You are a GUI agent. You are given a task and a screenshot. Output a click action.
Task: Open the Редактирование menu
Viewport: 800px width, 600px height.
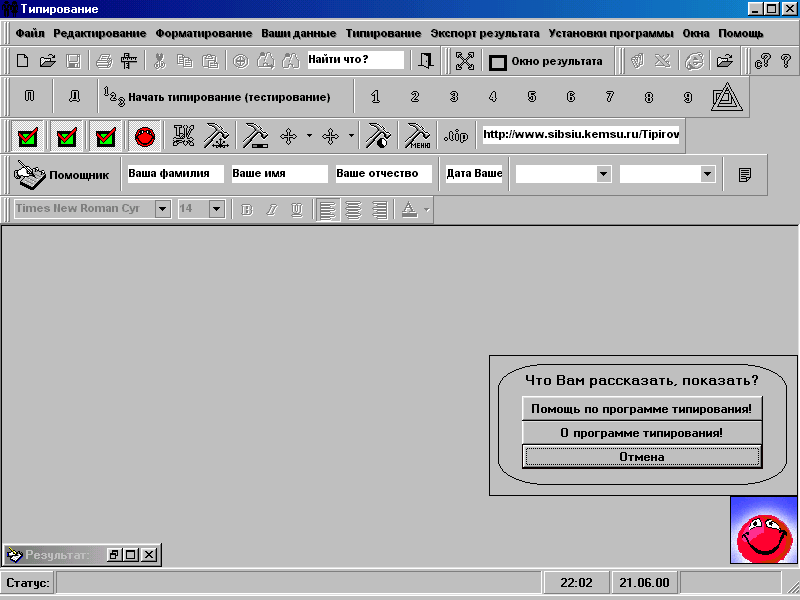coord(100,34)
